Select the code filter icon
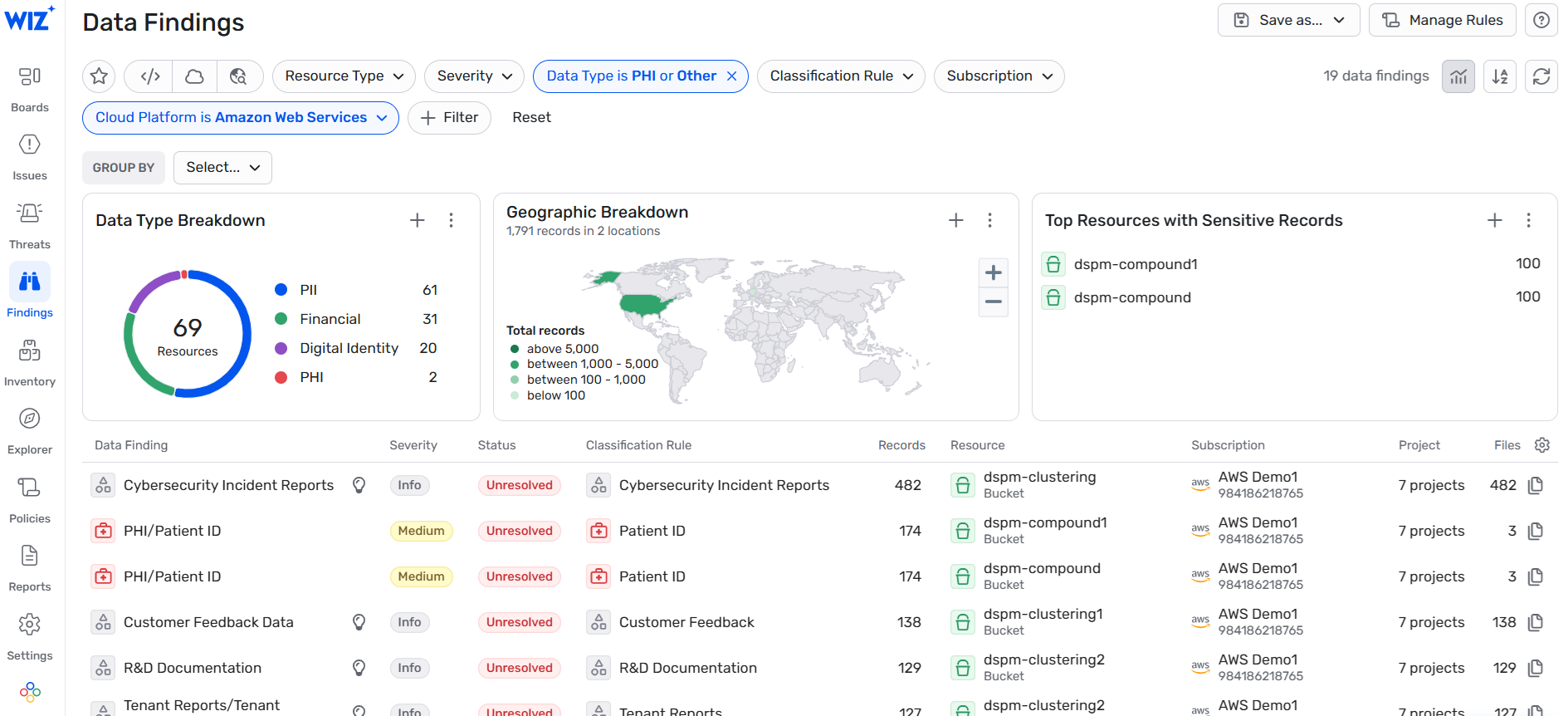The height and width of the screenshot is (716, 1568). [150, 76]
